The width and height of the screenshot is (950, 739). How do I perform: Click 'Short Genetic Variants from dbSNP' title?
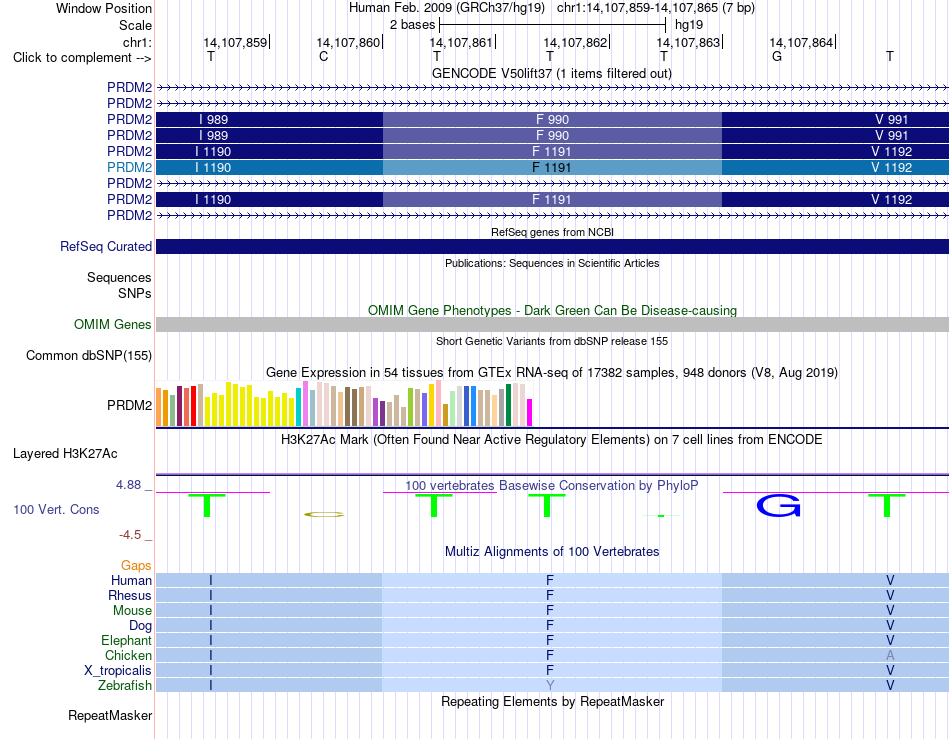(x=552, y=341)
